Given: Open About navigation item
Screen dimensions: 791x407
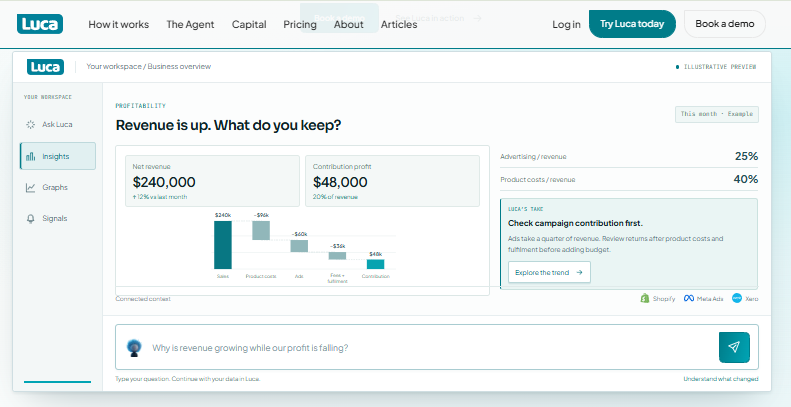Looking at the screenshot, I should pyautogui.click(x=349, y=24).
